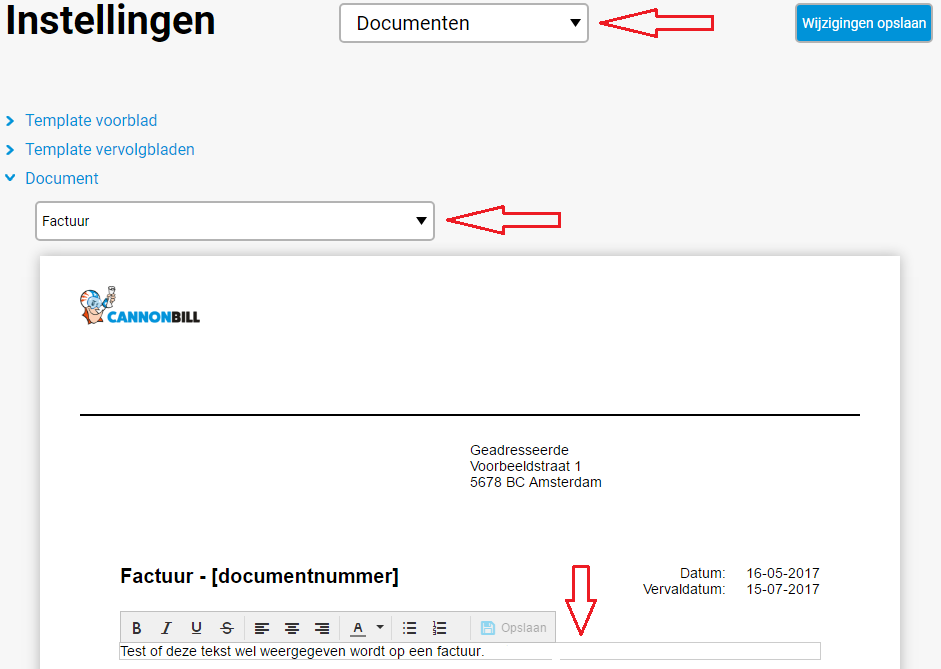The height and width of the screenshot is (669, 941).
Task: Click the date value 16-05-2017
Action: click(x=783, y=573)
